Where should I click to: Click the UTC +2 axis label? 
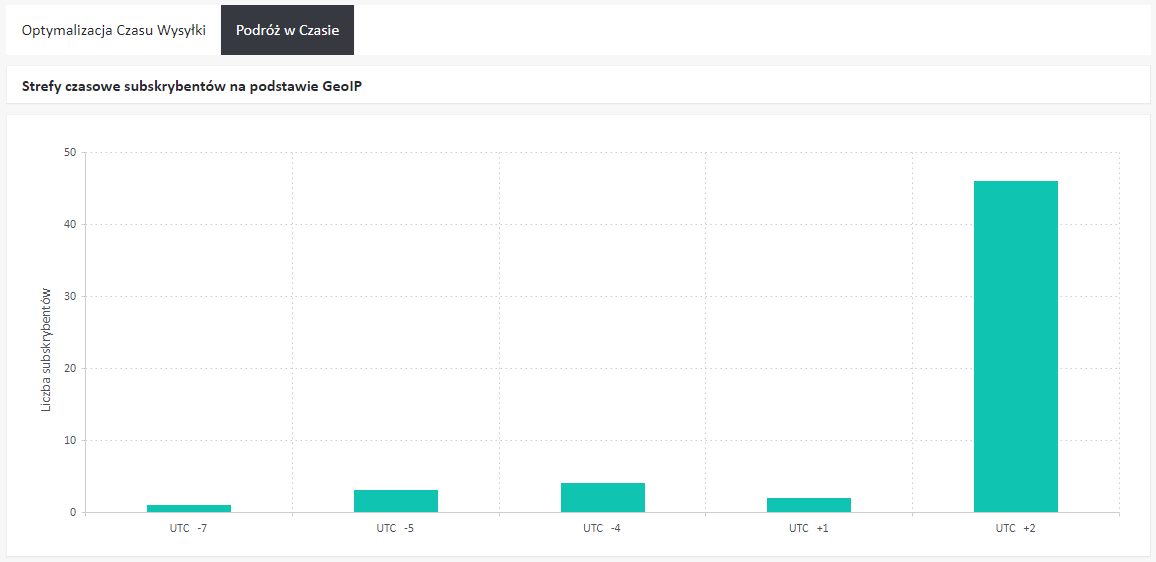1016,528
